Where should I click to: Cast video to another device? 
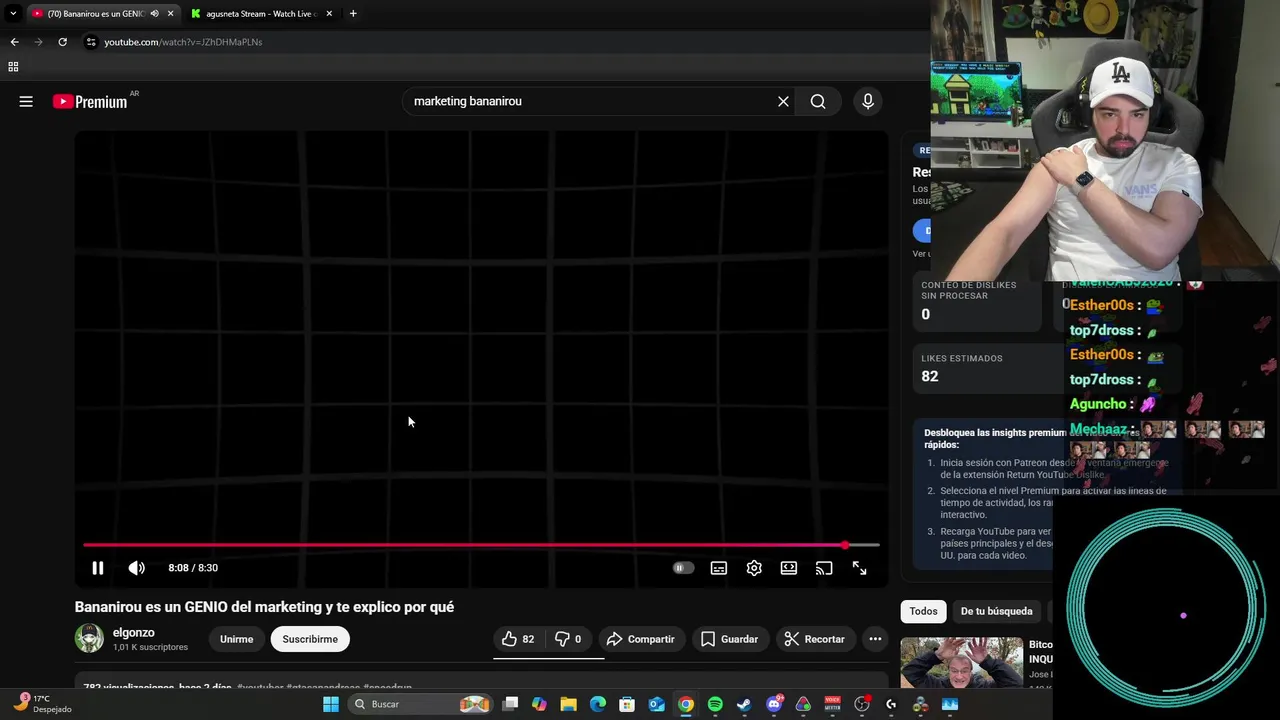pyautogui.click(x=824, y=568)
